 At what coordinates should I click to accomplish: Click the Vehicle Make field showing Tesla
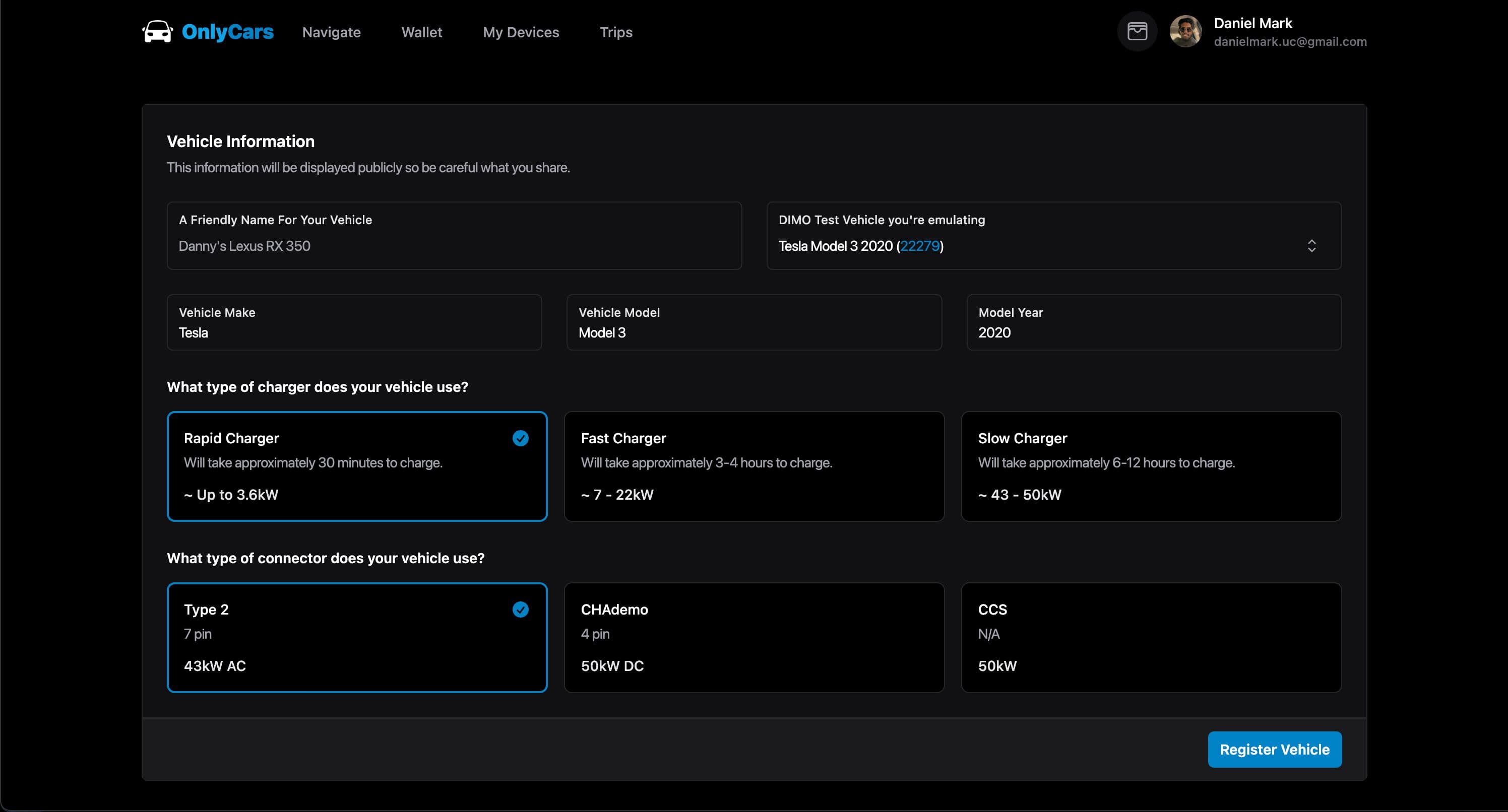(354, 322)
